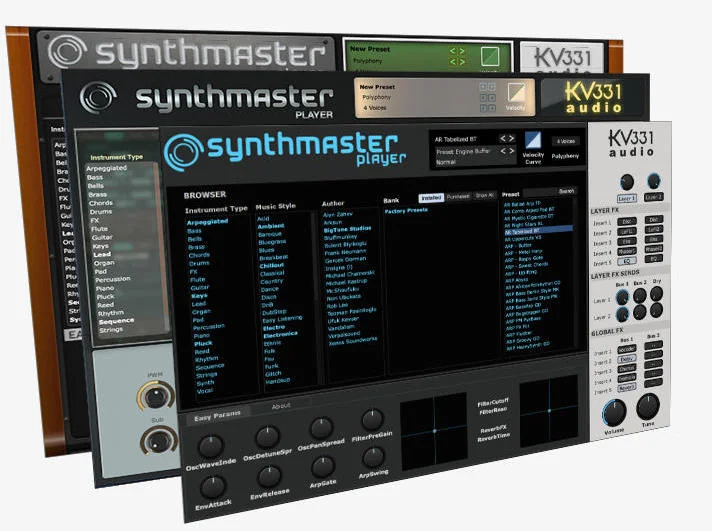Click the Search button above preset list
712x531 pixels.
click(x=566, y=191)
